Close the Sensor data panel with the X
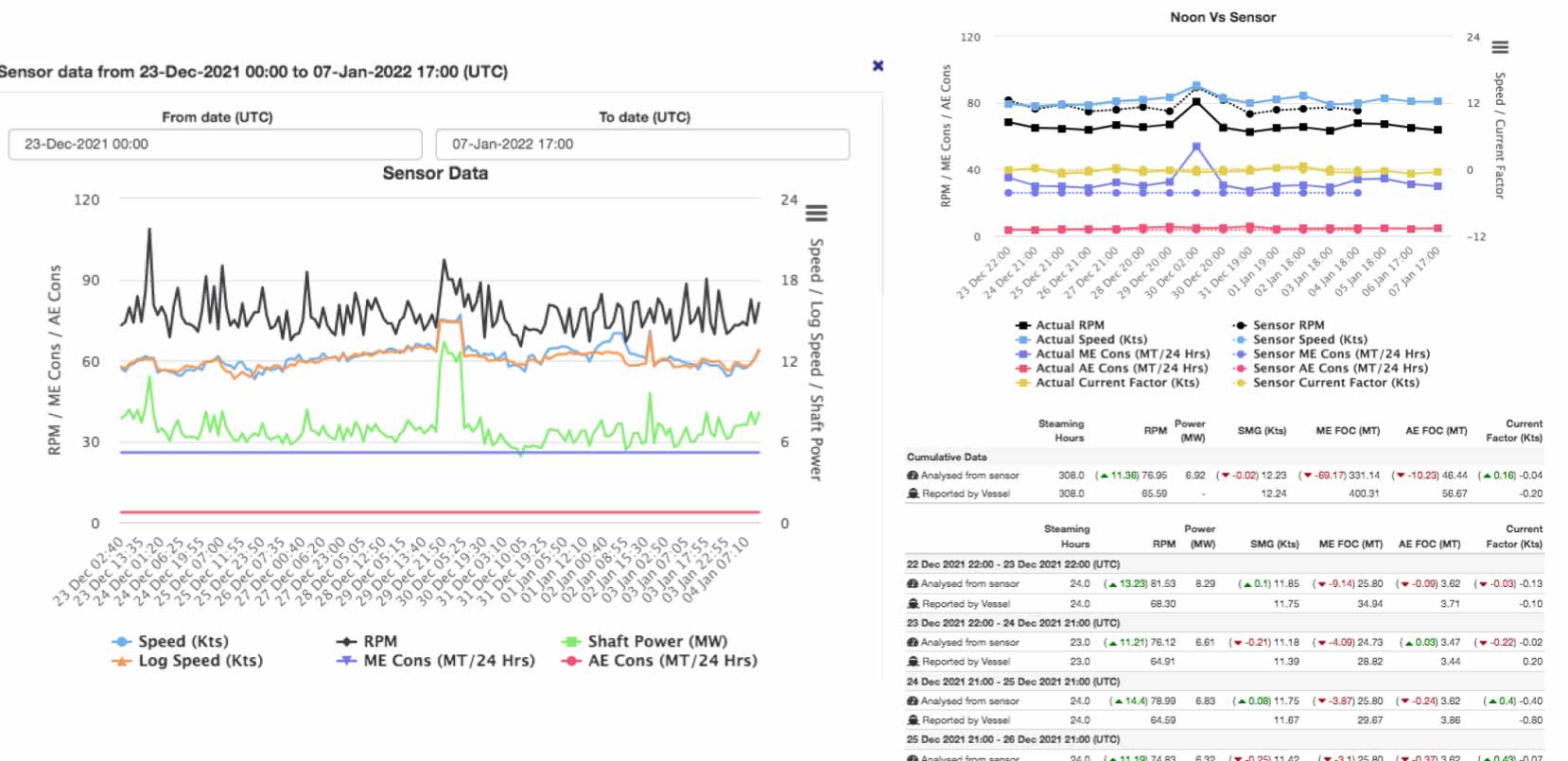This screenshot has height=761, width=1568. coord(878,65)
